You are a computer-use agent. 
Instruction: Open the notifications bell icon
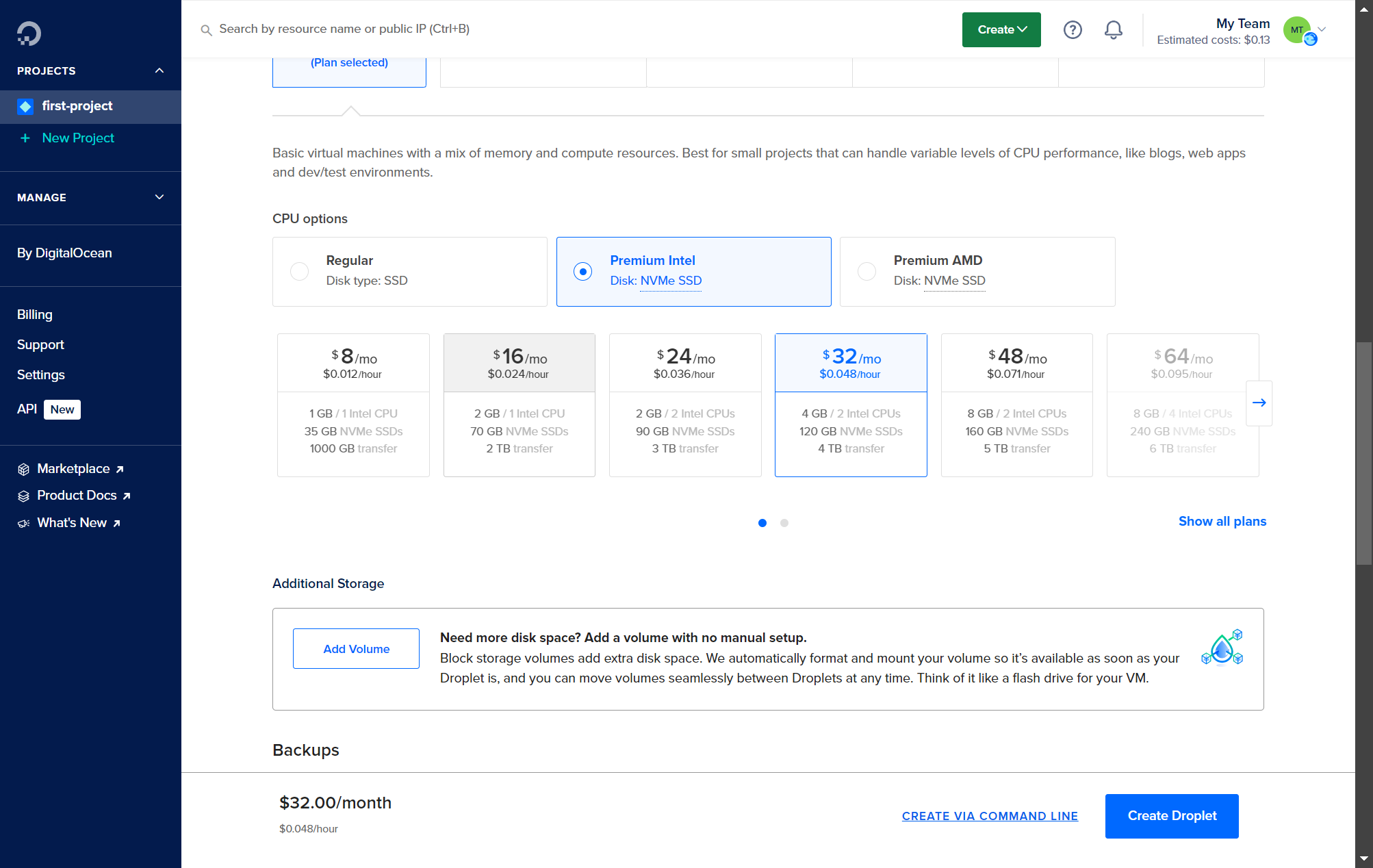click(x=1114, y=29)
